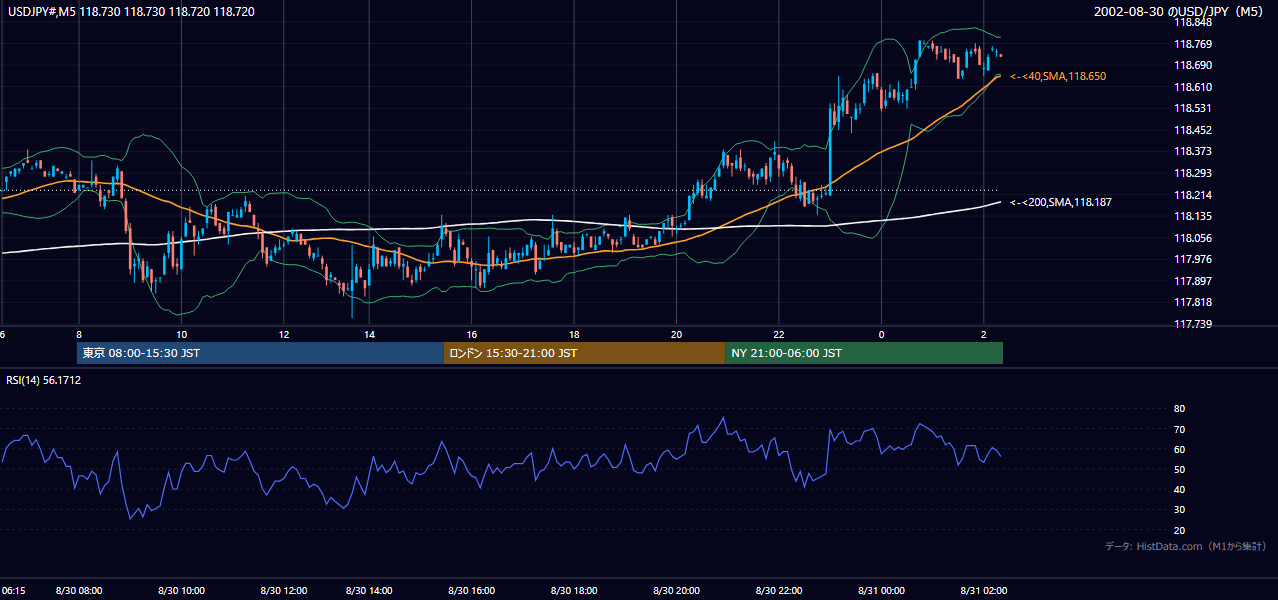This screenshot has height=600, width=1278.
Task: Click RSI scale value 60
Action: coord(1179,449)
